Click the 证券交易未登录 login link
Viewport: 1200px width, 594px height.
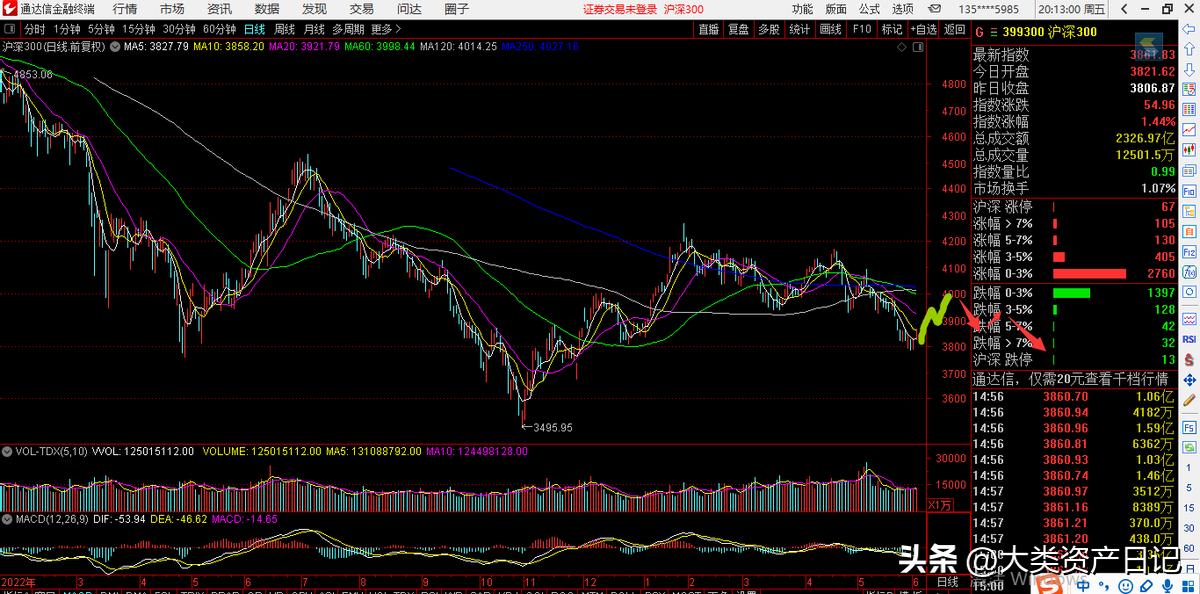[x=619, y=9]
